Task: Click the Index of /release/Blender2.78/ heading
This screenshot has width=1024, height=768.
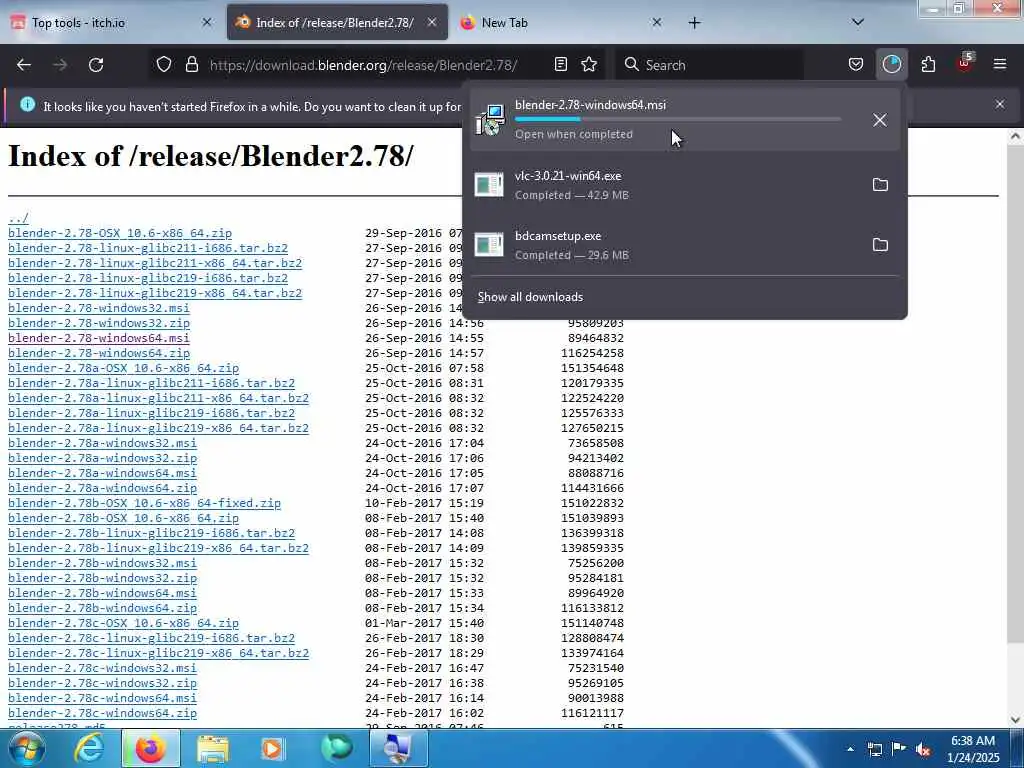Action: pyautogui.click(x=210, y=157)
